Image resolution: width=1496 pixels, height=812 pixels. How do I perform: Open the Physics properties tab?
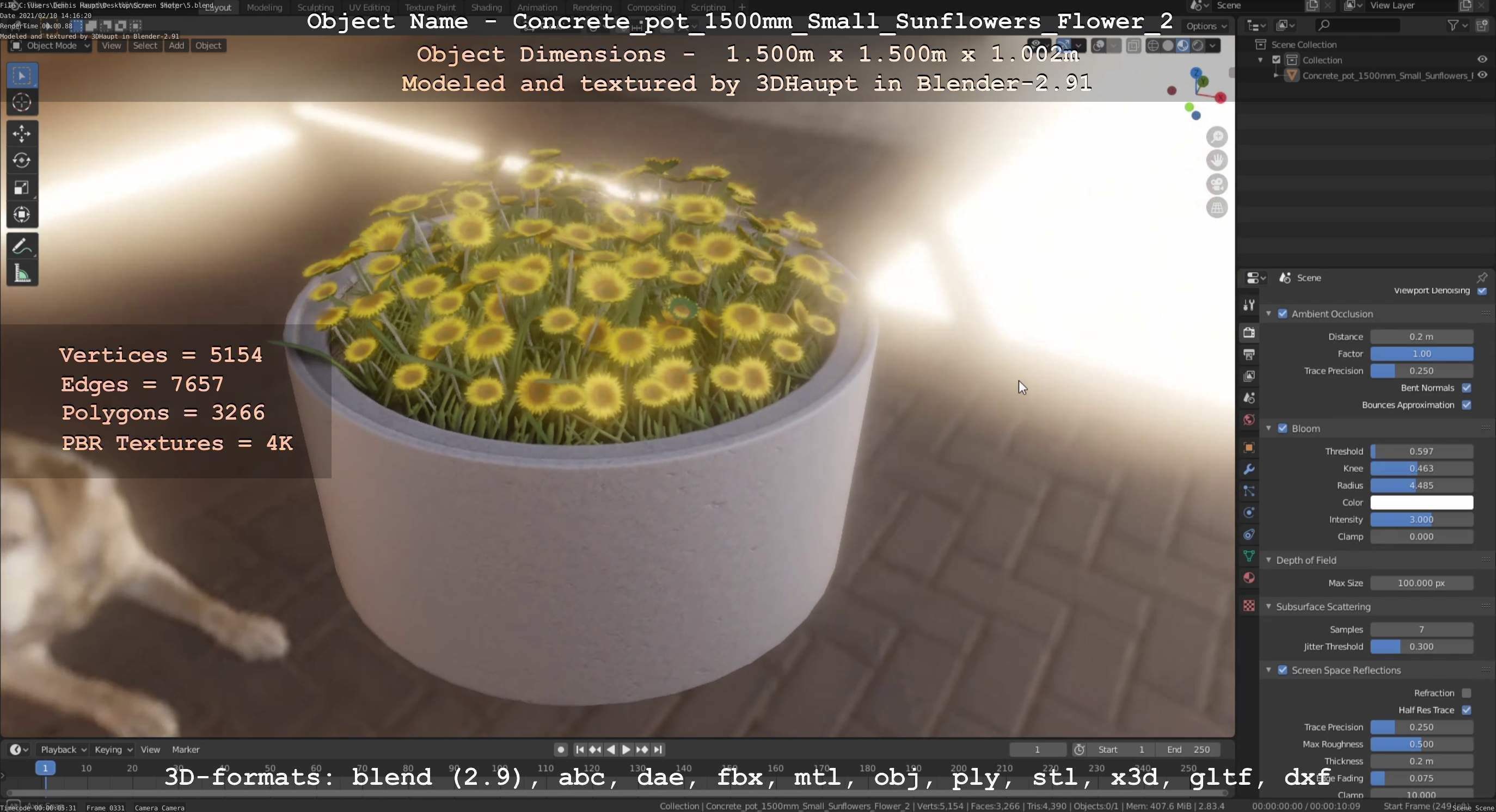coord(1249,513)
